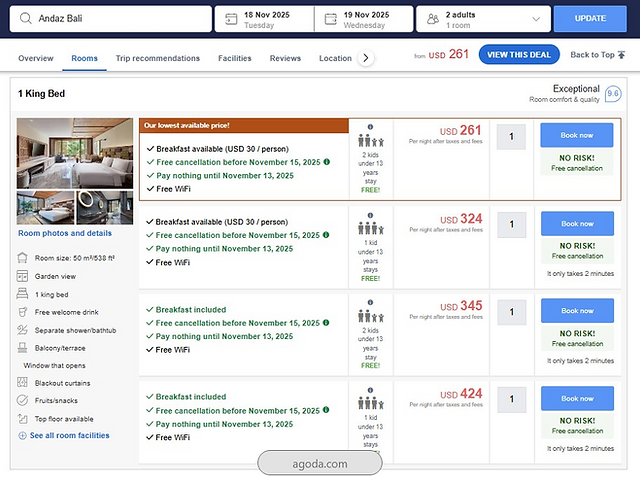Click occupancy info icon for USD 324 offer
The image size is (640, 483).
pos(370,215)
